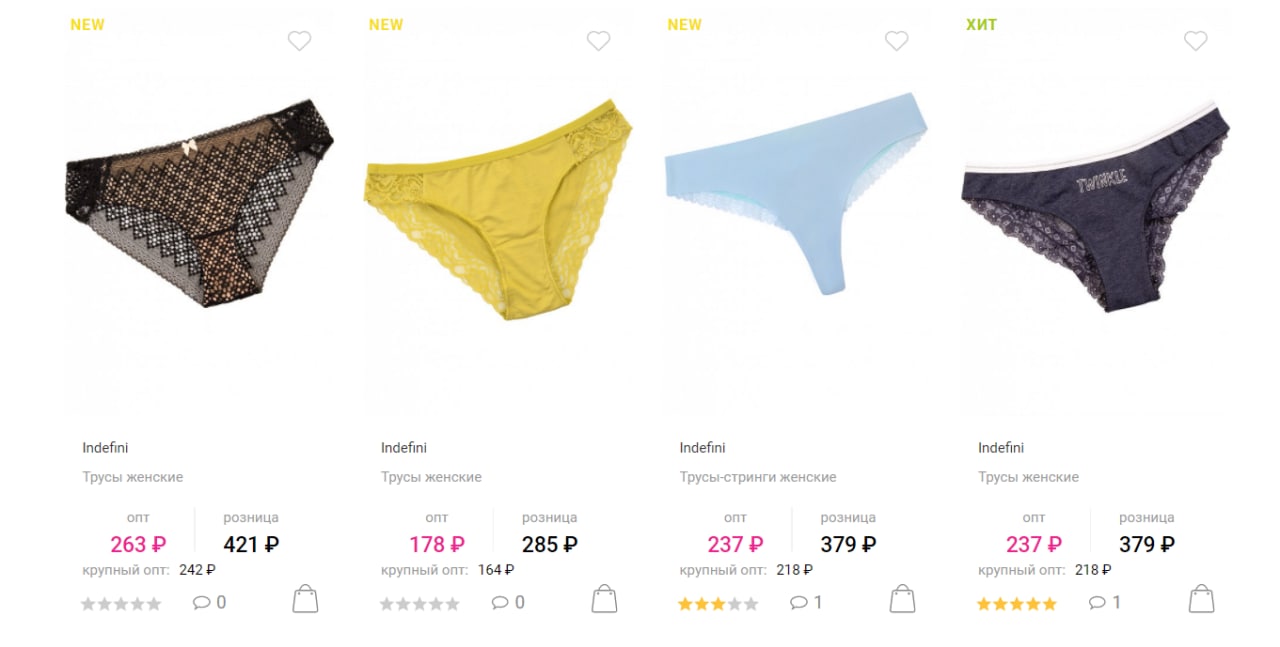
Task: Favorite the yellow panties with heart icon
Action: pyautogui.click(x=598, y=41)
